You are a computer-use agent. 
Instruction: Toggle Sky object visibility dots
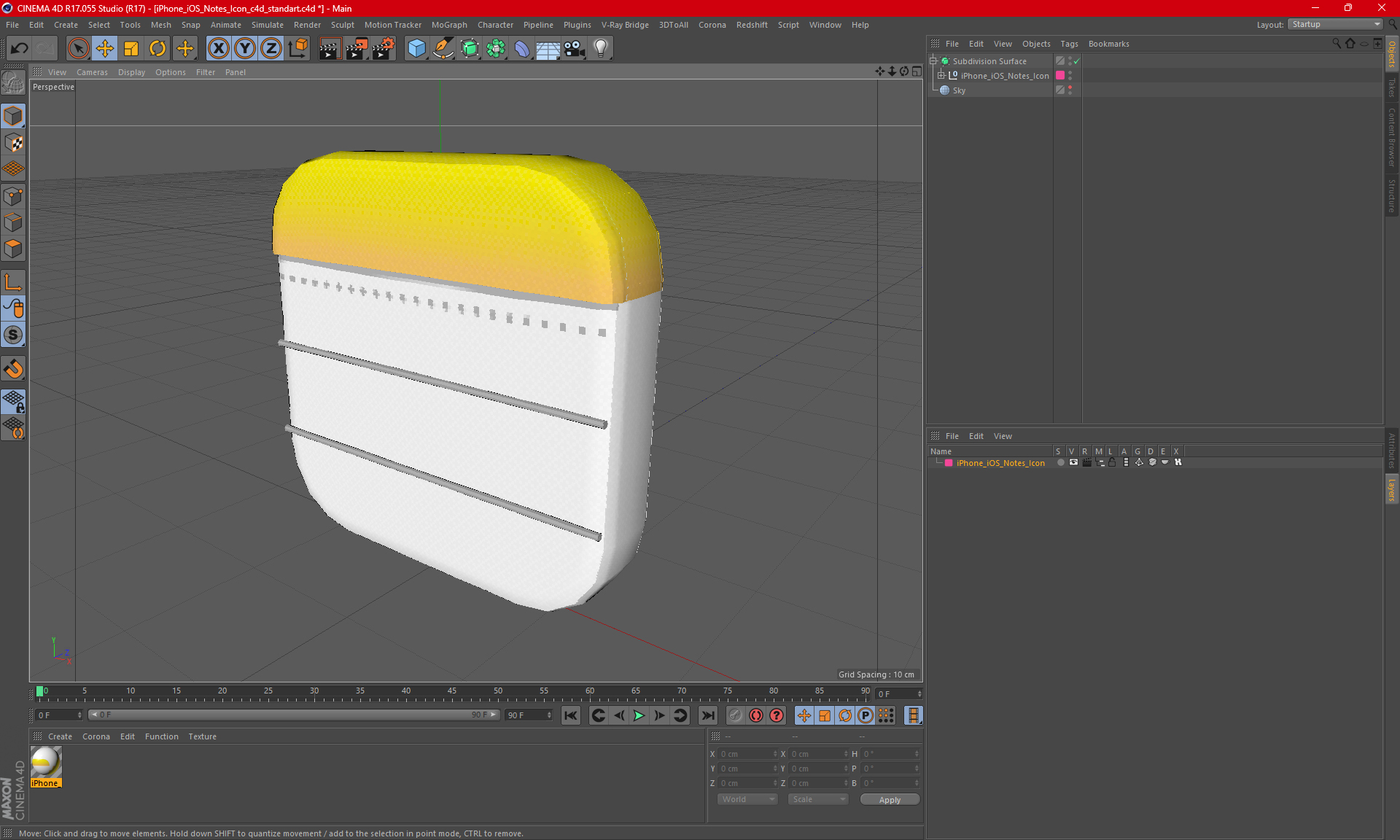tap(1070, 90)
